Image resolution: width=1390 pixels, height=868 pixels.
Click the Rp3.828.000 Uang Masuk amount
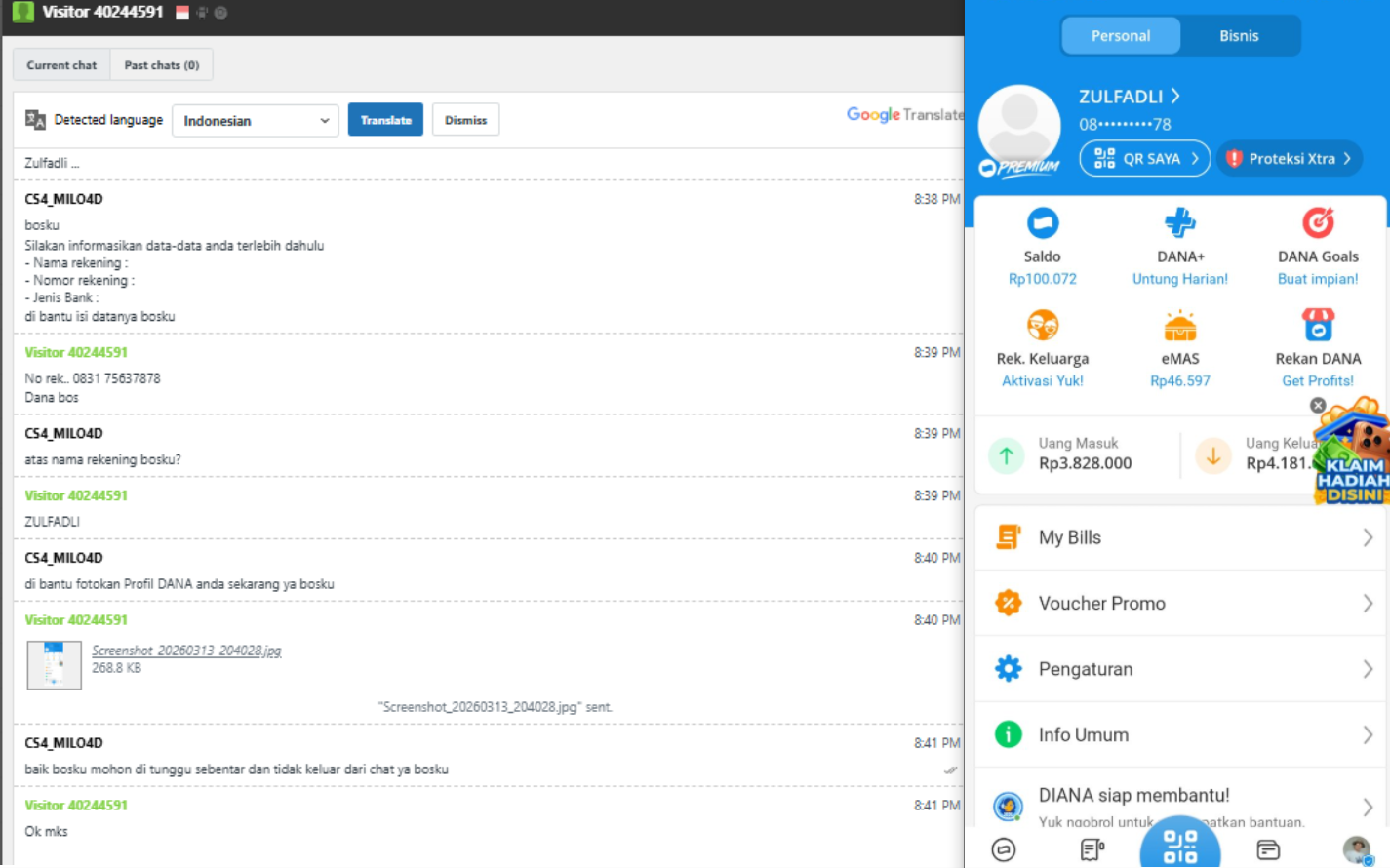pos(1086,464)
